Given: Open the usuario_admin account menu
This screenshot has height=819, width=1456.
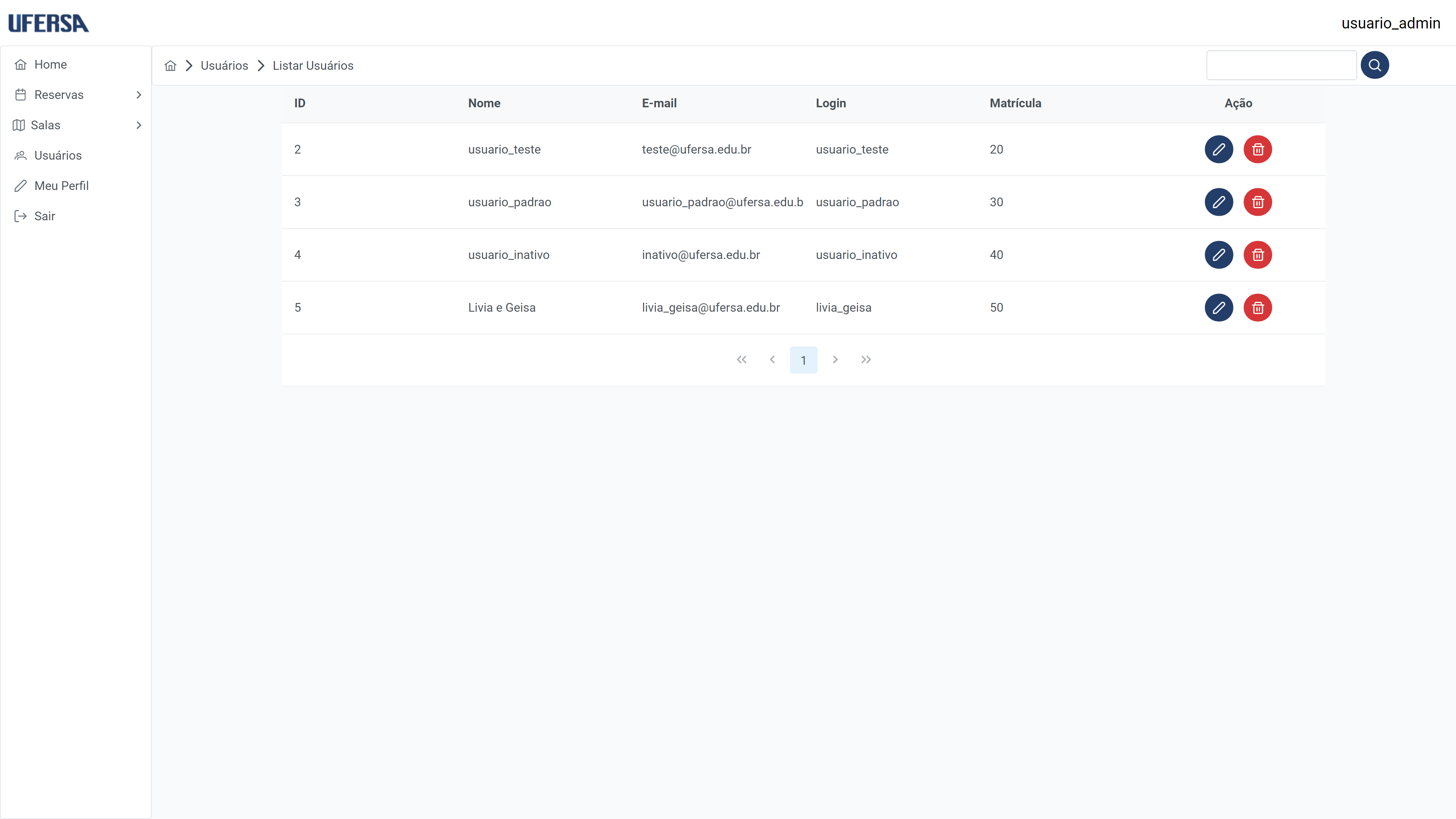Looking at the screenshot, I should point(1390,23).
